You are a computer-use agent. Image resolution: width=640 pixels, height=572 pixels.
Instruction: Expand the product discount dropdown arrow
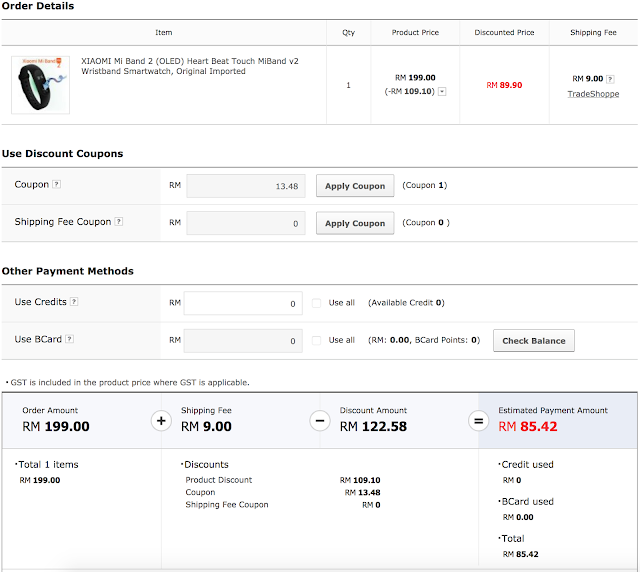point(442,91)
